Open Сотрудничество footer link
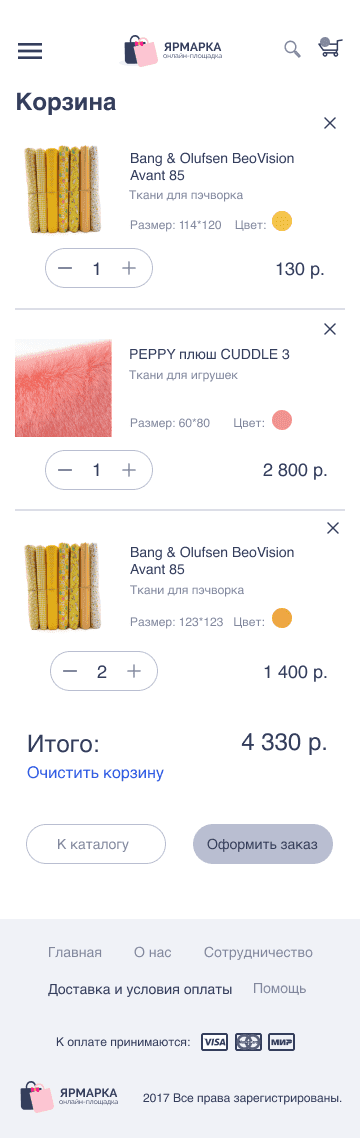 [258, 952]
